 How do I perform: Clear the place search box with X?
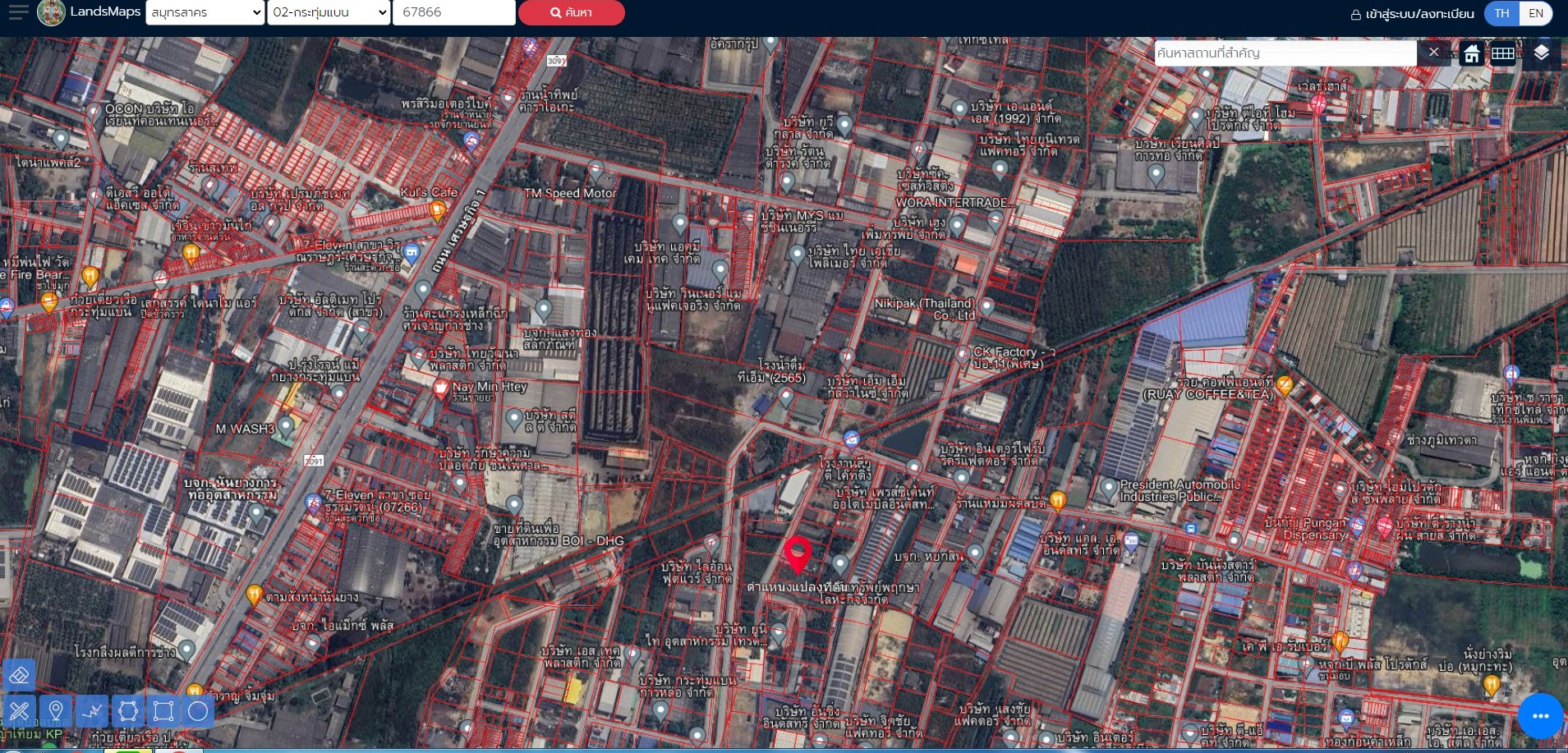click(1433, 53)
